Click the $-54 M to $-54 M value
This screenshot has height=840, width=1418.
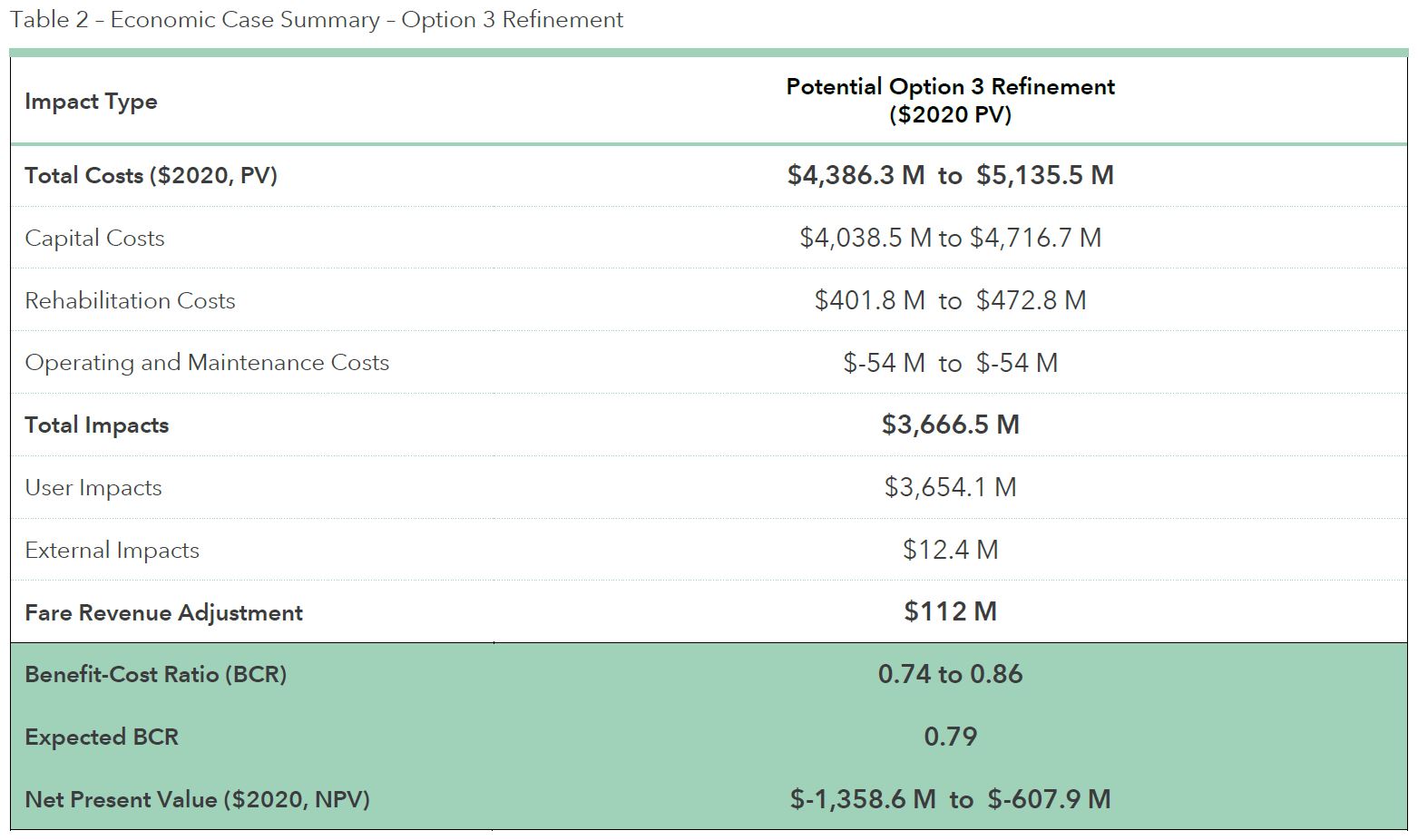click(950, 363)
